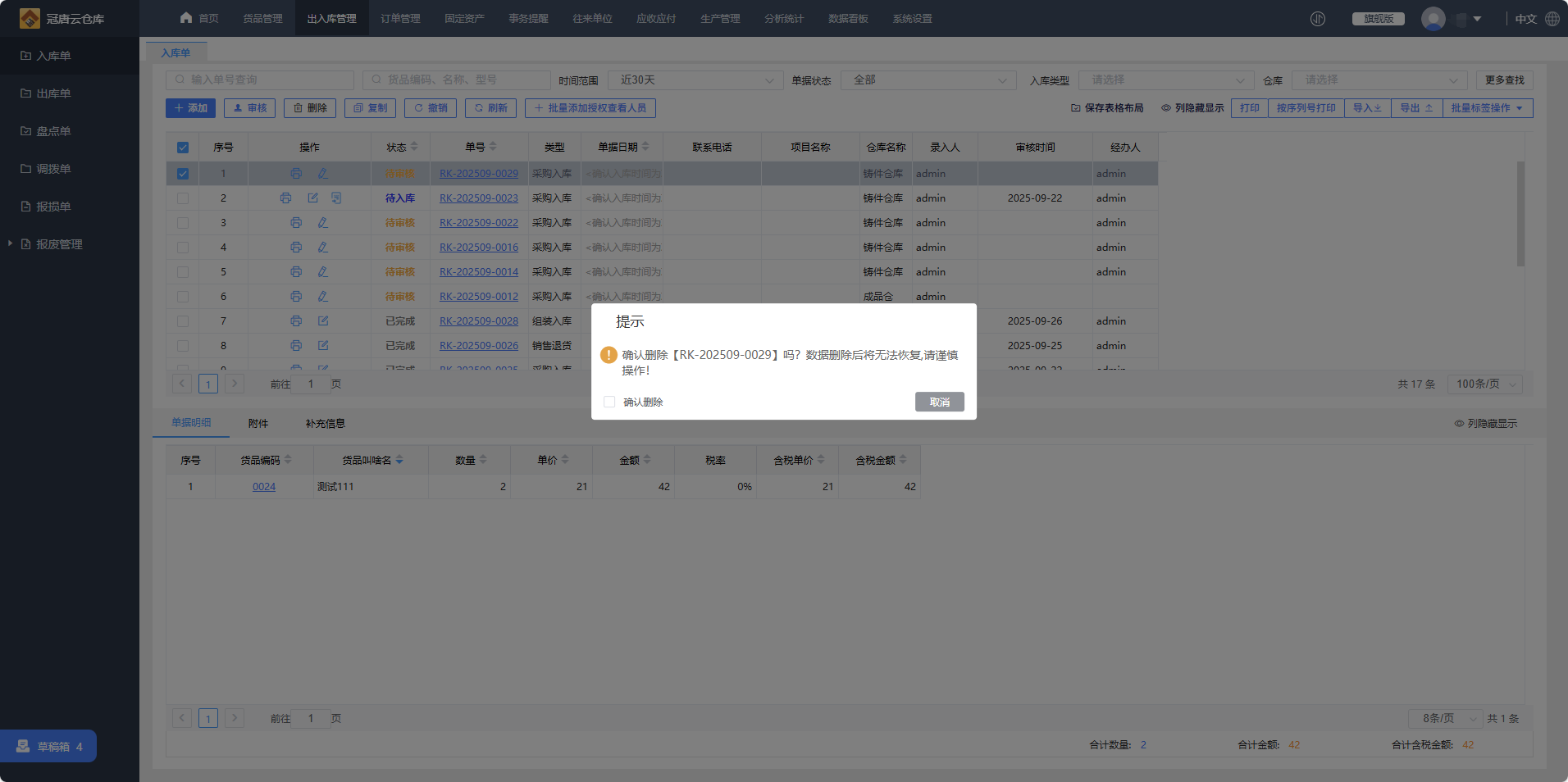Click print icon in row RK-202509-0012
Viewport: 1568px width, 782px height.
pyautogui.click(x=296, y=297)
